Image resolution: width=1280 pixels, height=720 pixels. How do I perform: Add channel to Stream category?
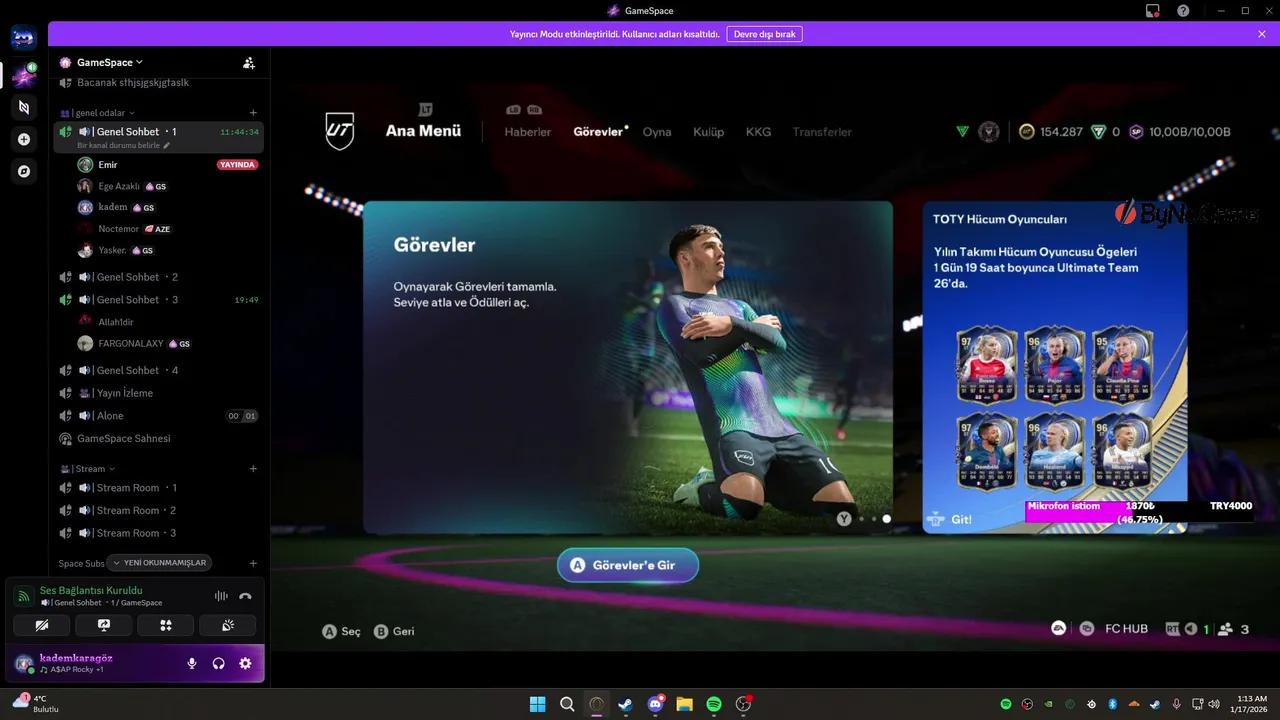coord(253,468)
